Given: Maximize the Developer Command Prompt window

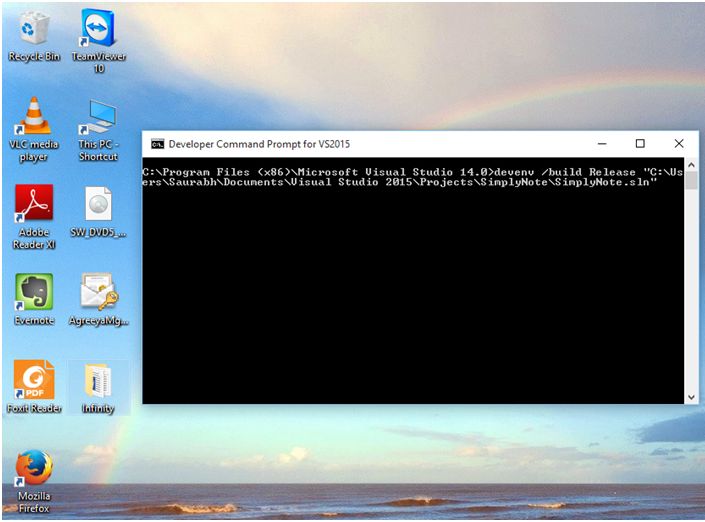Looking at the screenshot, I should [640, 144].
